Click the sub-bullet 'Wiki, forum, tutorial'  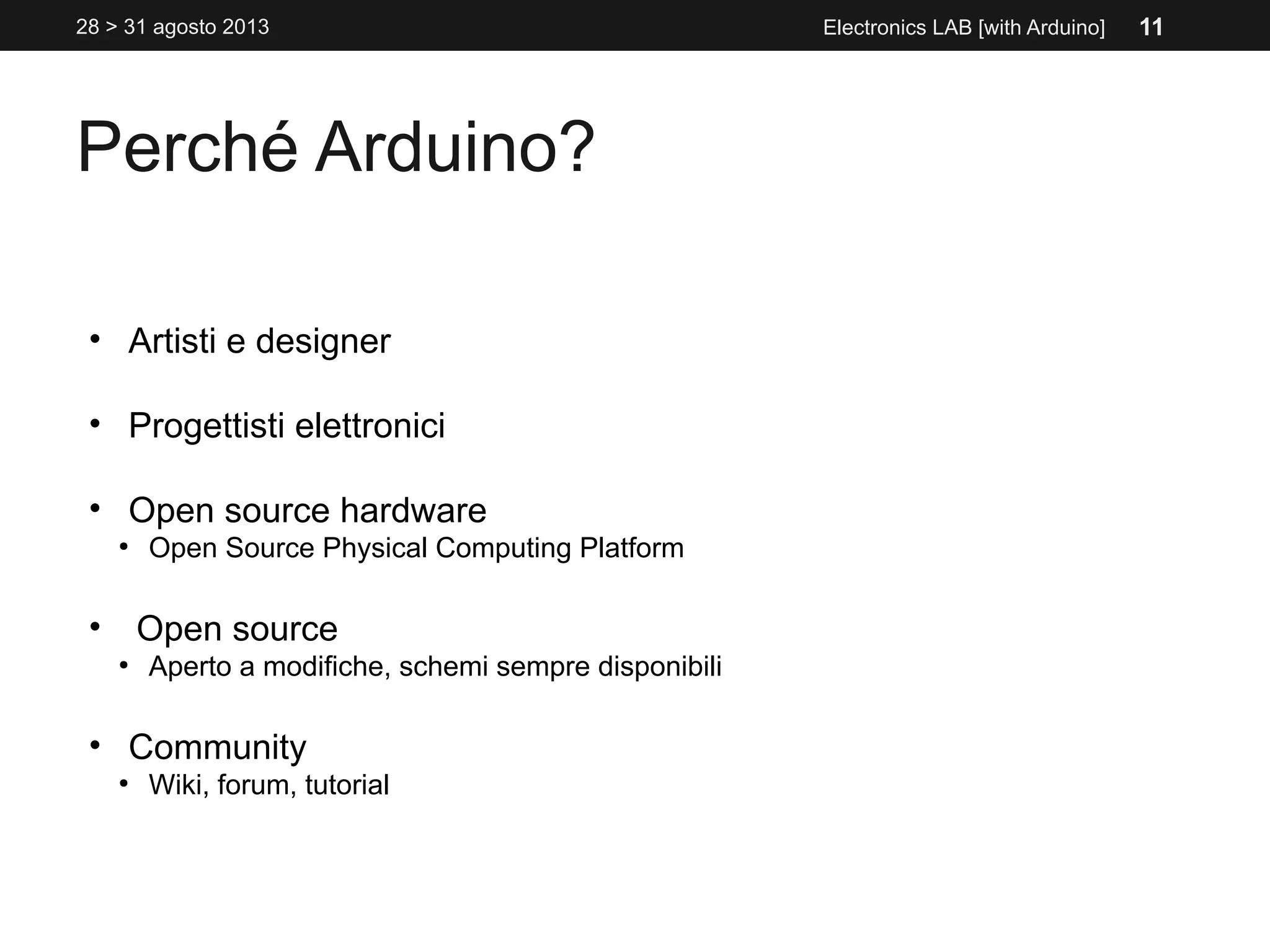(x=269, y=785)
